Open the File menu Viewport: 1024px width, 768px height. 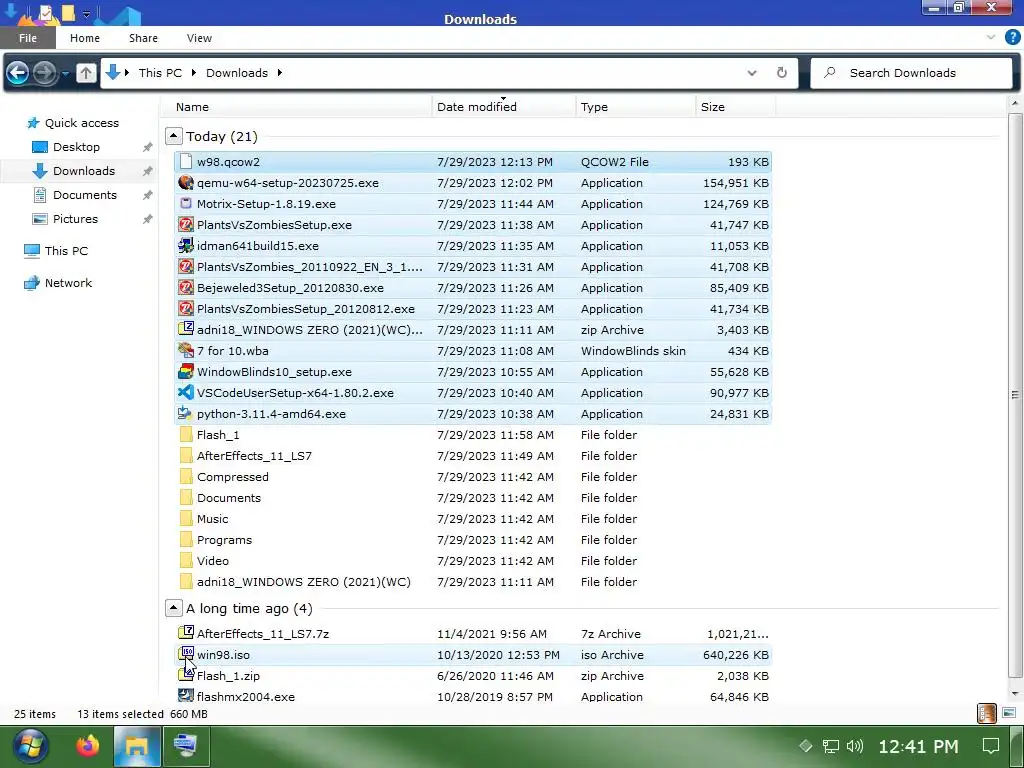point(27,38)
